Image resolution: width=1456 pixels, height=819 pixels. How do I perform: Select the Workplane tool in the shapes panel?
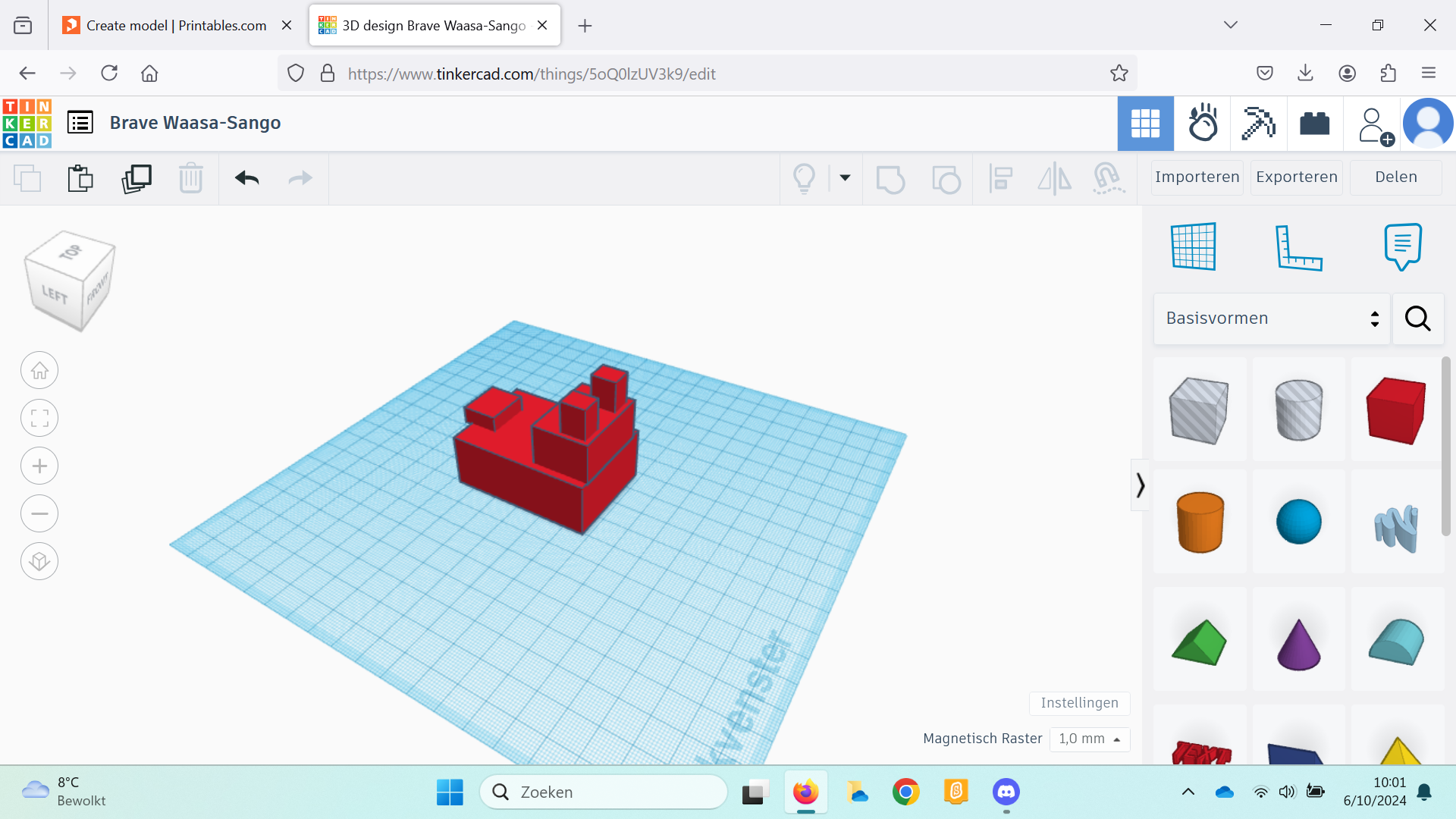pos(1193,246)
